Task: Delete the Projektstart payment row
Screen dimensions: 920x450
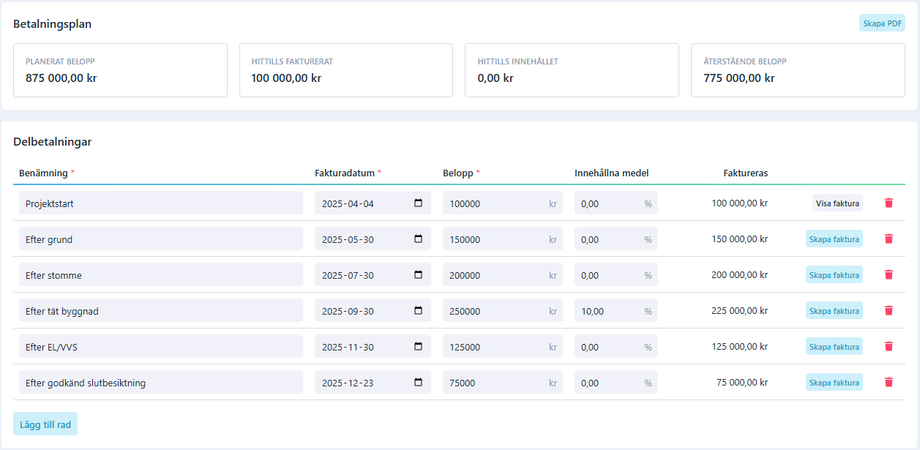Action: coord(888,203)
